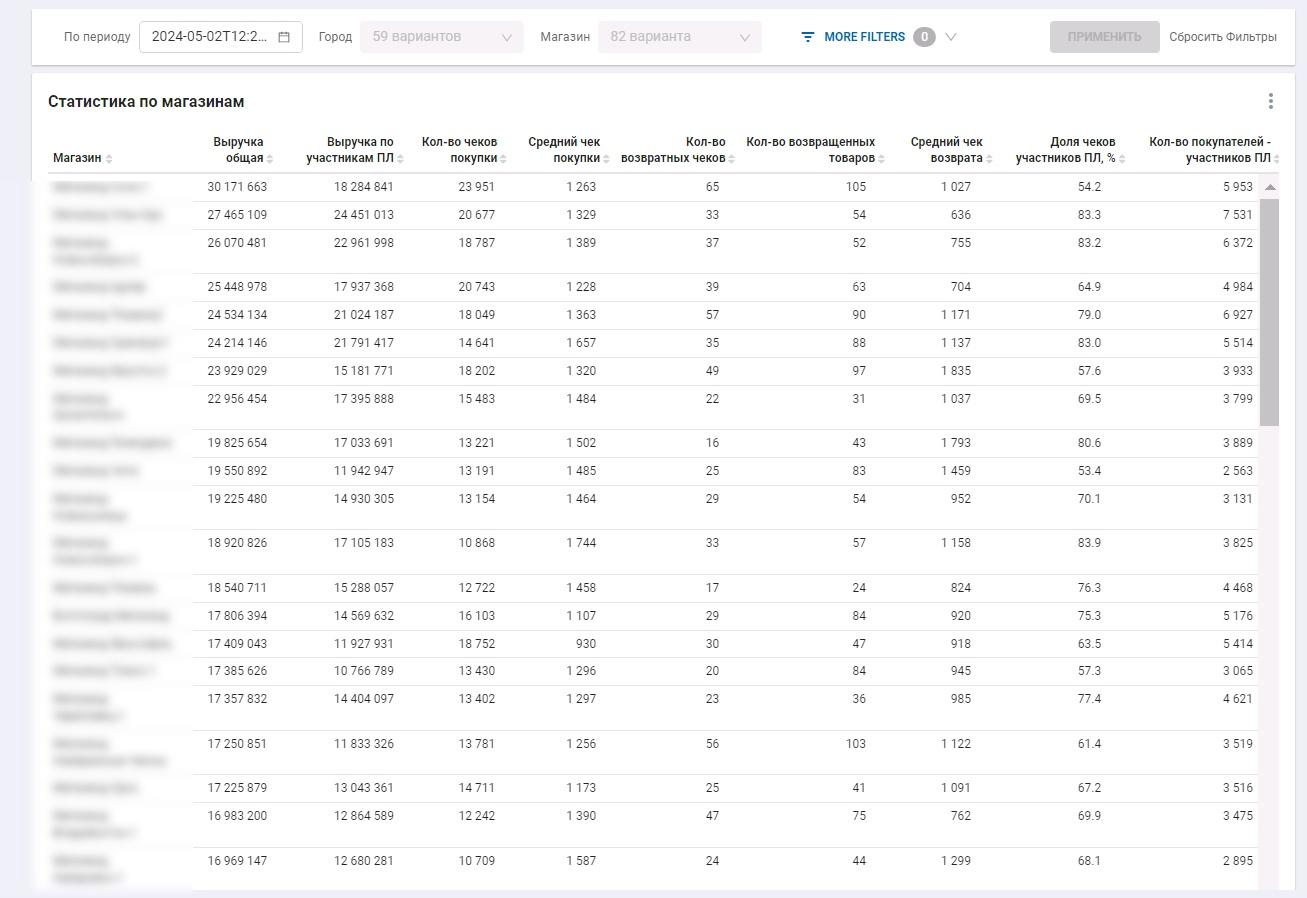
Task: Click MORE FILTERS label
Action: (864, 37)
